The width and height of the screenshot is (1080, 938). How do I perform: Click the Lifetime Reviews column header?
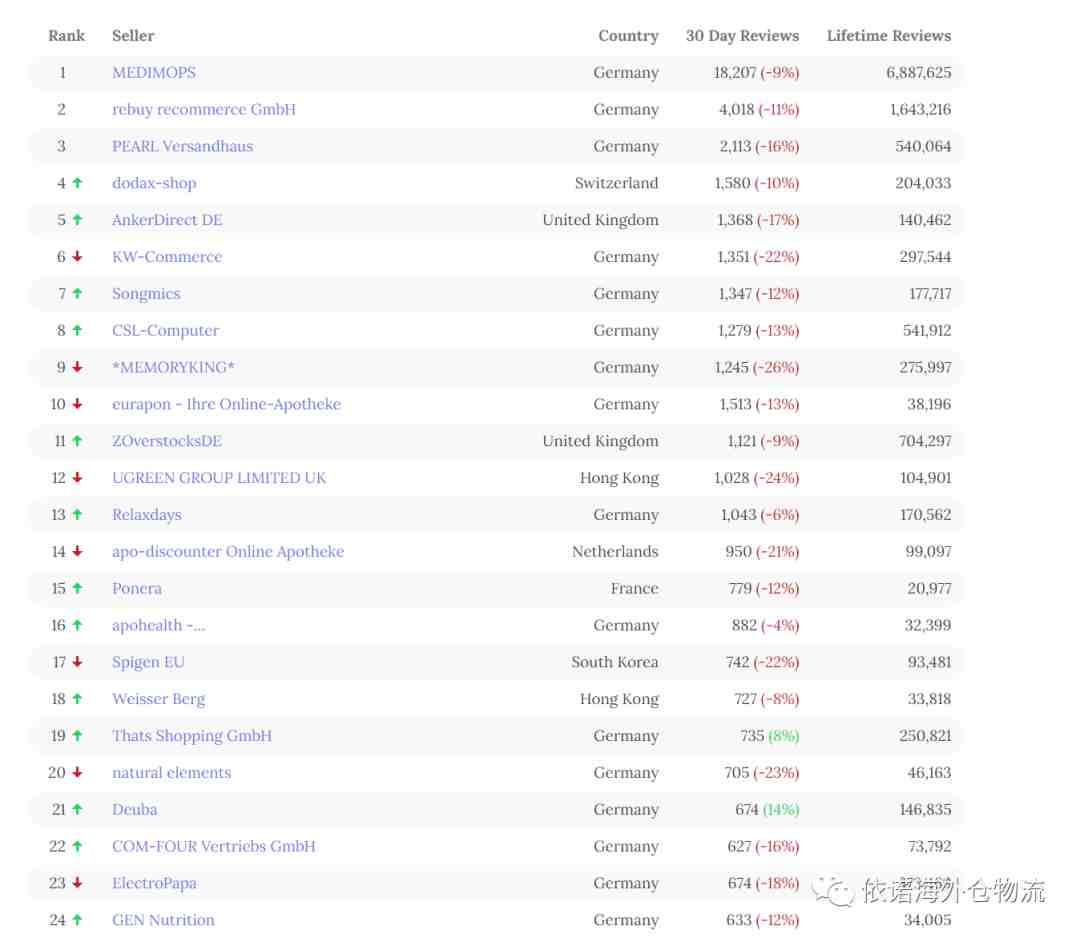click(889, 36)
